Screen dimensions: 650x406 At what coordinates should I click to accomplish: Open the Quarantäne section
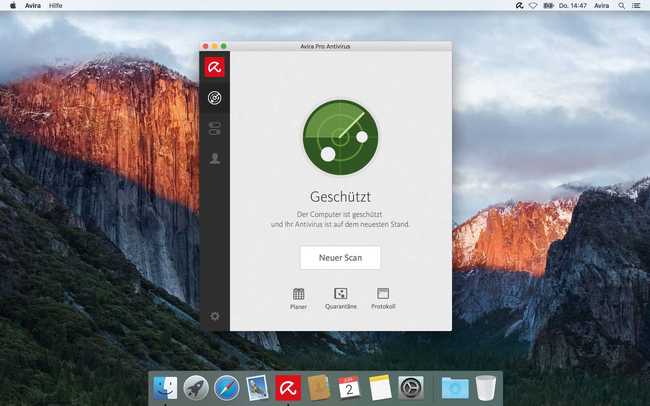[341, 299]
